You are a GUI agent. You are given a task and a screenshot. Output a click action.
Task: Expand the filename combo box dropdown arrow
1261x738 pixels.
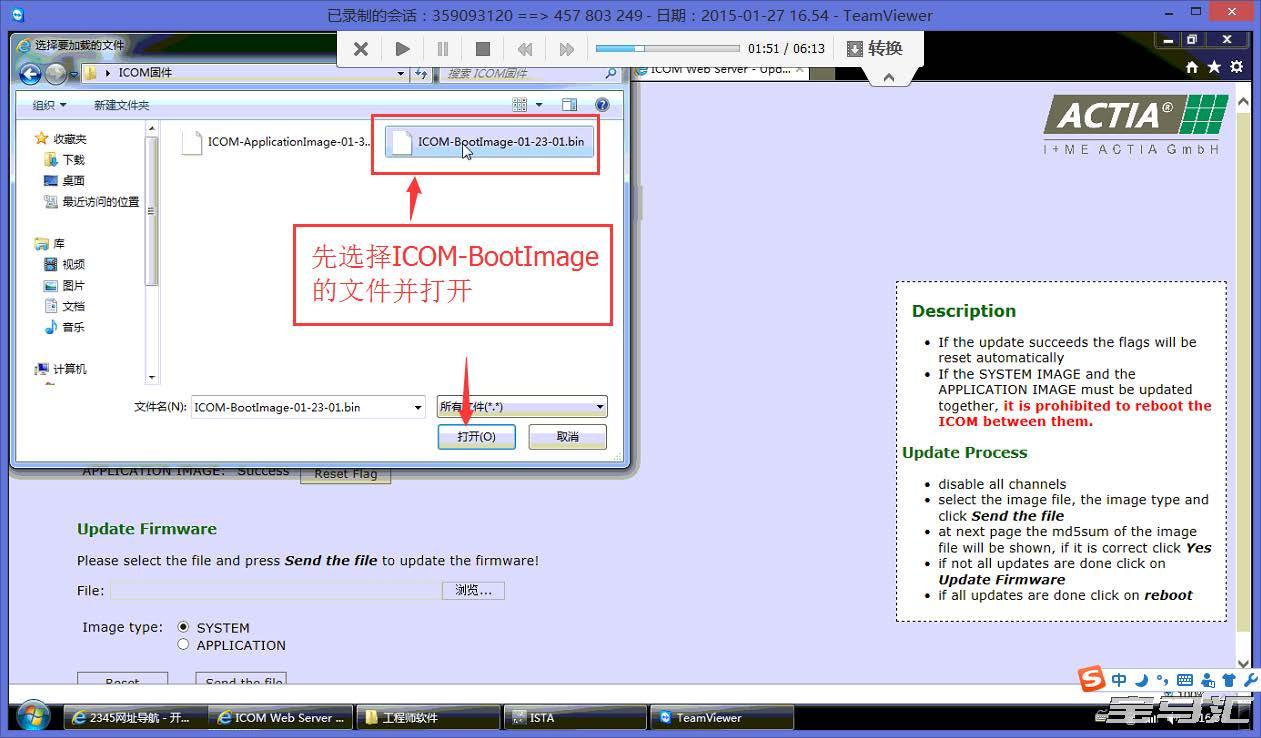click(418, 407)
